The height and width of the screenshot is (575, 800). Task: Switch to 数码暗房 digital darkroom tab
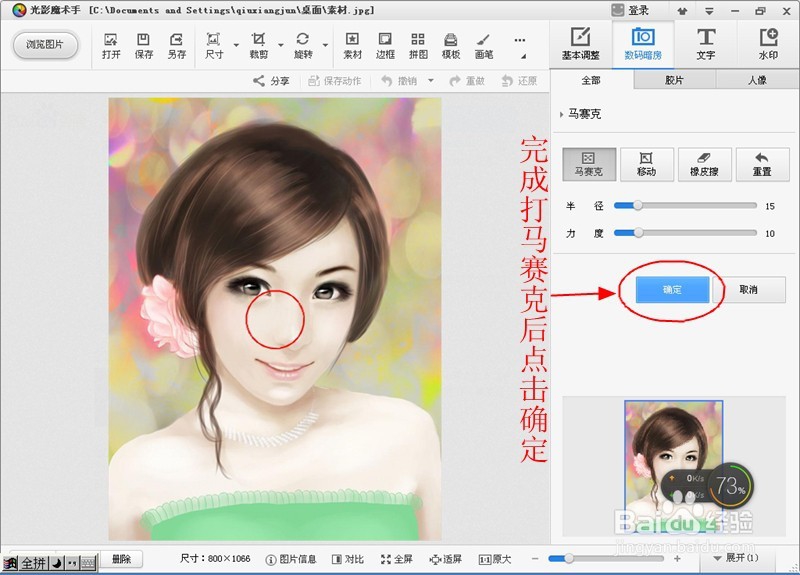coord(643,44)
